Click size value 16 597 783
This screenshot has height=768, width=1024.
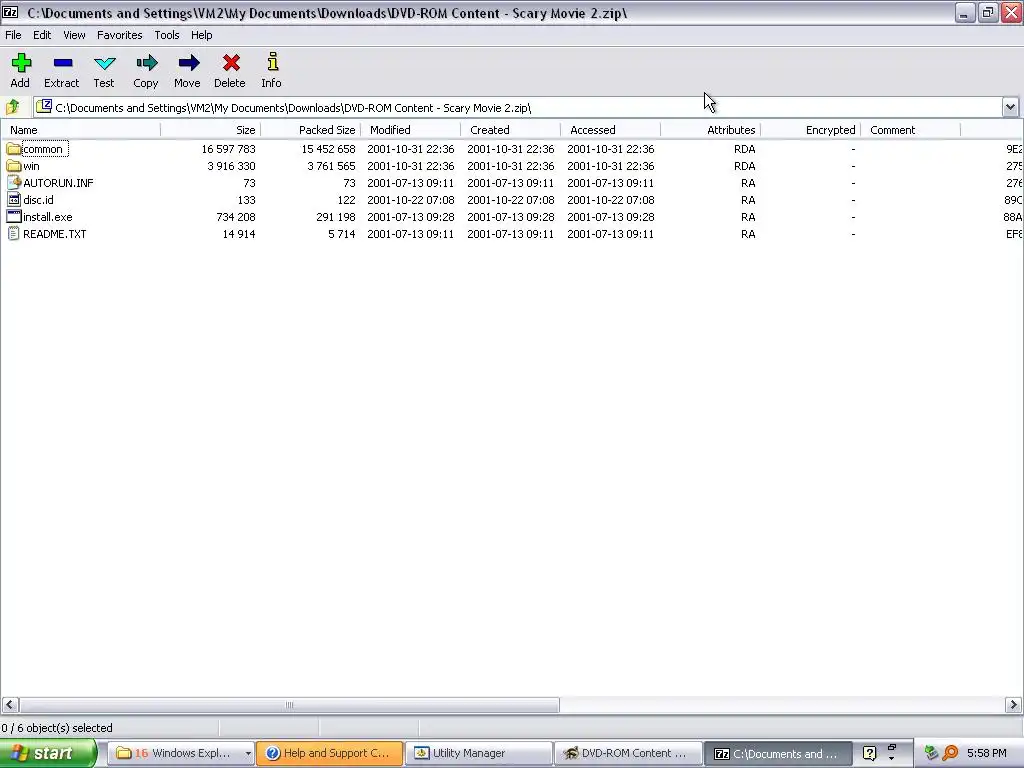(x=229, y=149)
